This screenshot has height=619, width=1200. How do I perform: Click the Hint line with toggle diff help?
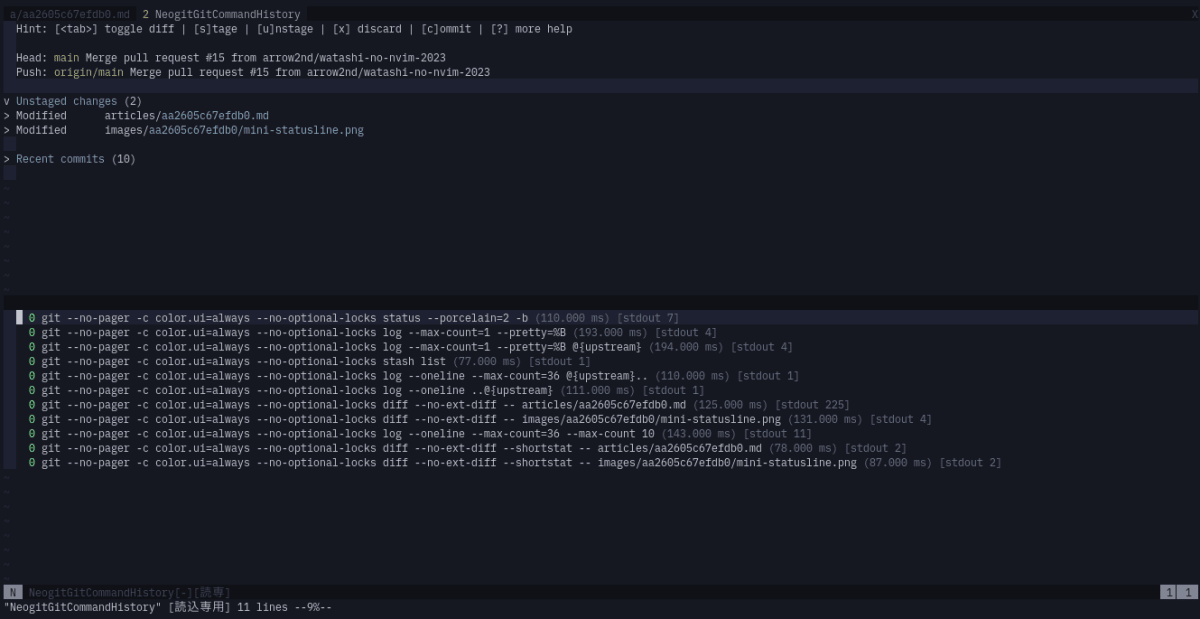(294, 29)
